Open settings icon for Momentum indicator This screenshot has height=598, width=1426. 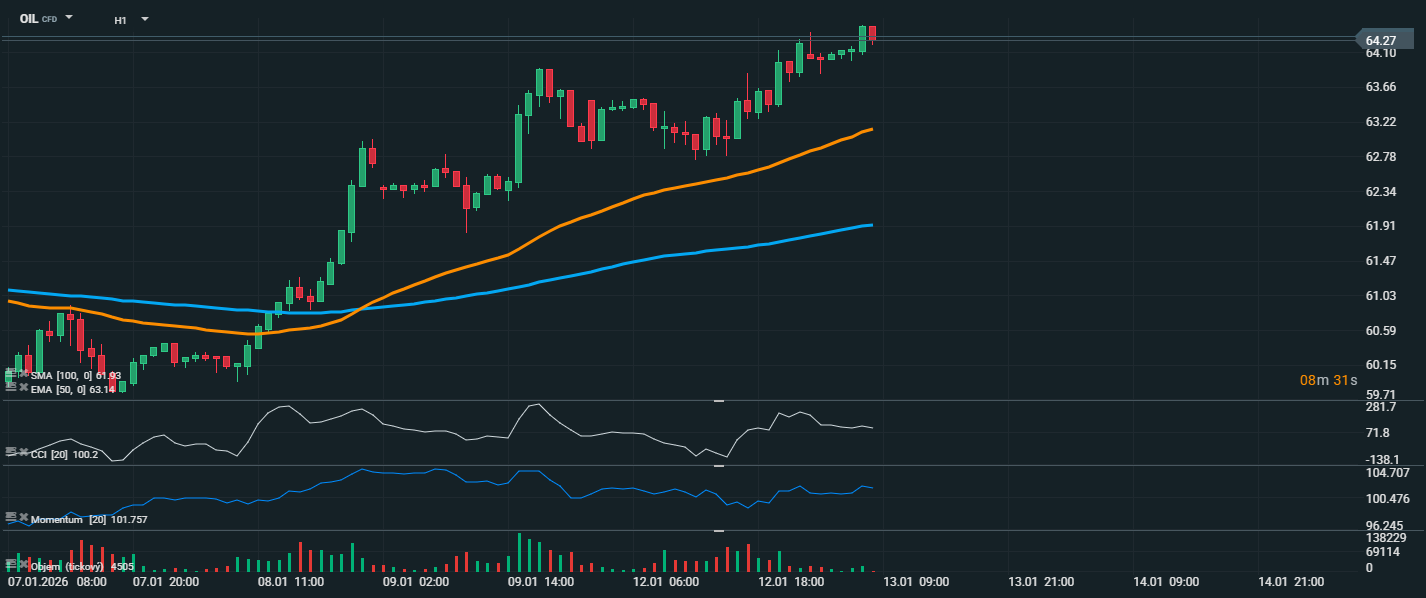coord(10,518)
